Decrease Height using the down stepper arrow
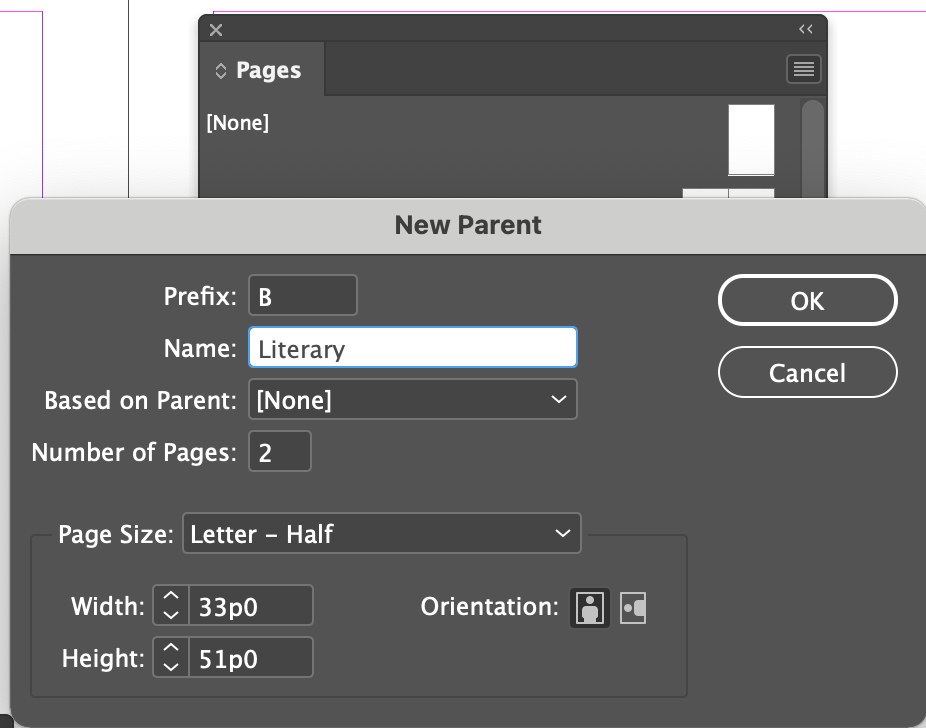The height and width of the screenshot is (728, 926). tap(171, 667)
